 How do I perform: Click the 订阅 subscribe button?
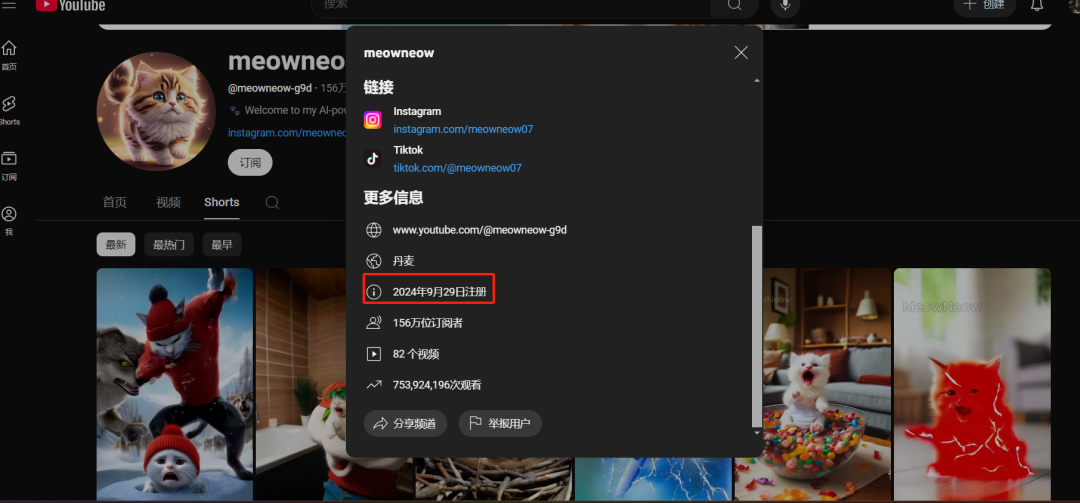coord(250,163)
